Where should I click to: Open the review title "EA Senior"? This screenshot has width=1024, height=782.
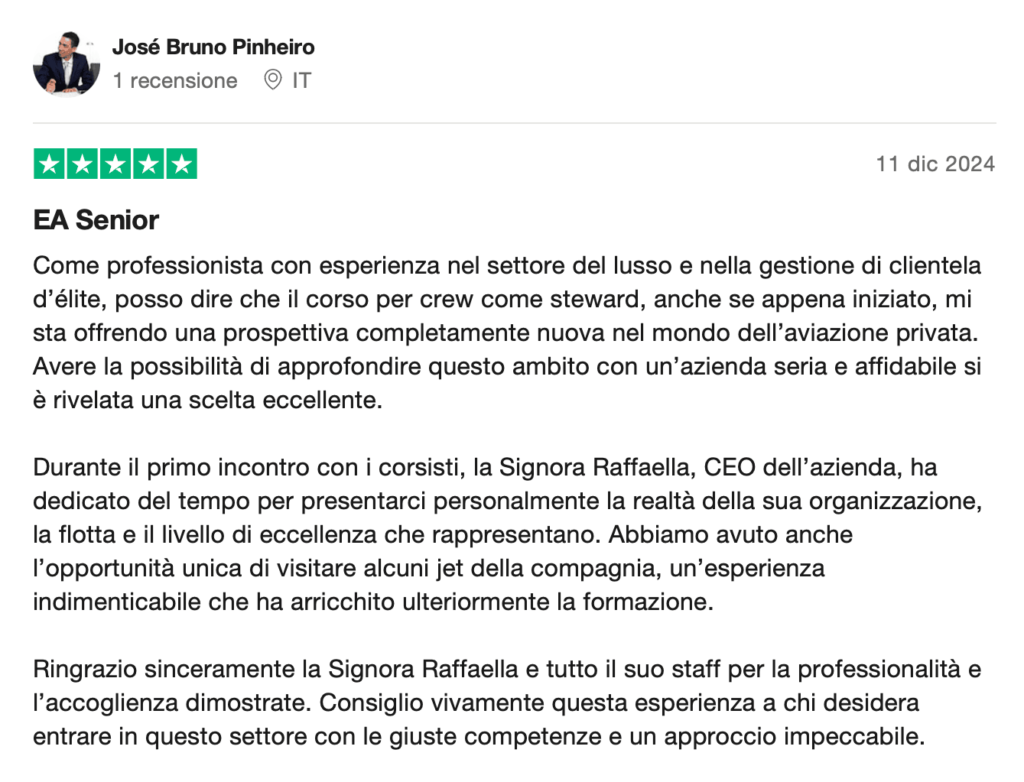click(x=96, y=220)
